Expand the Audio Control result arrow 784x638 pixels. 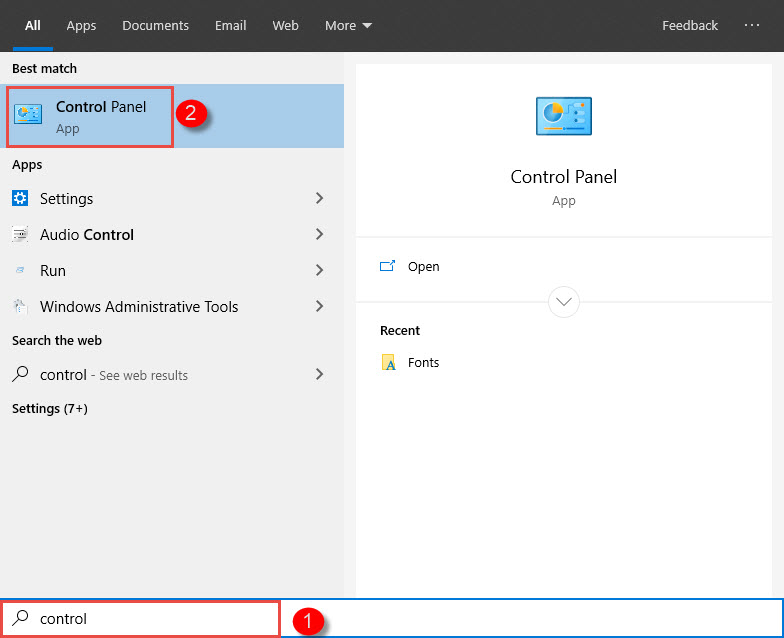[320, 235]
